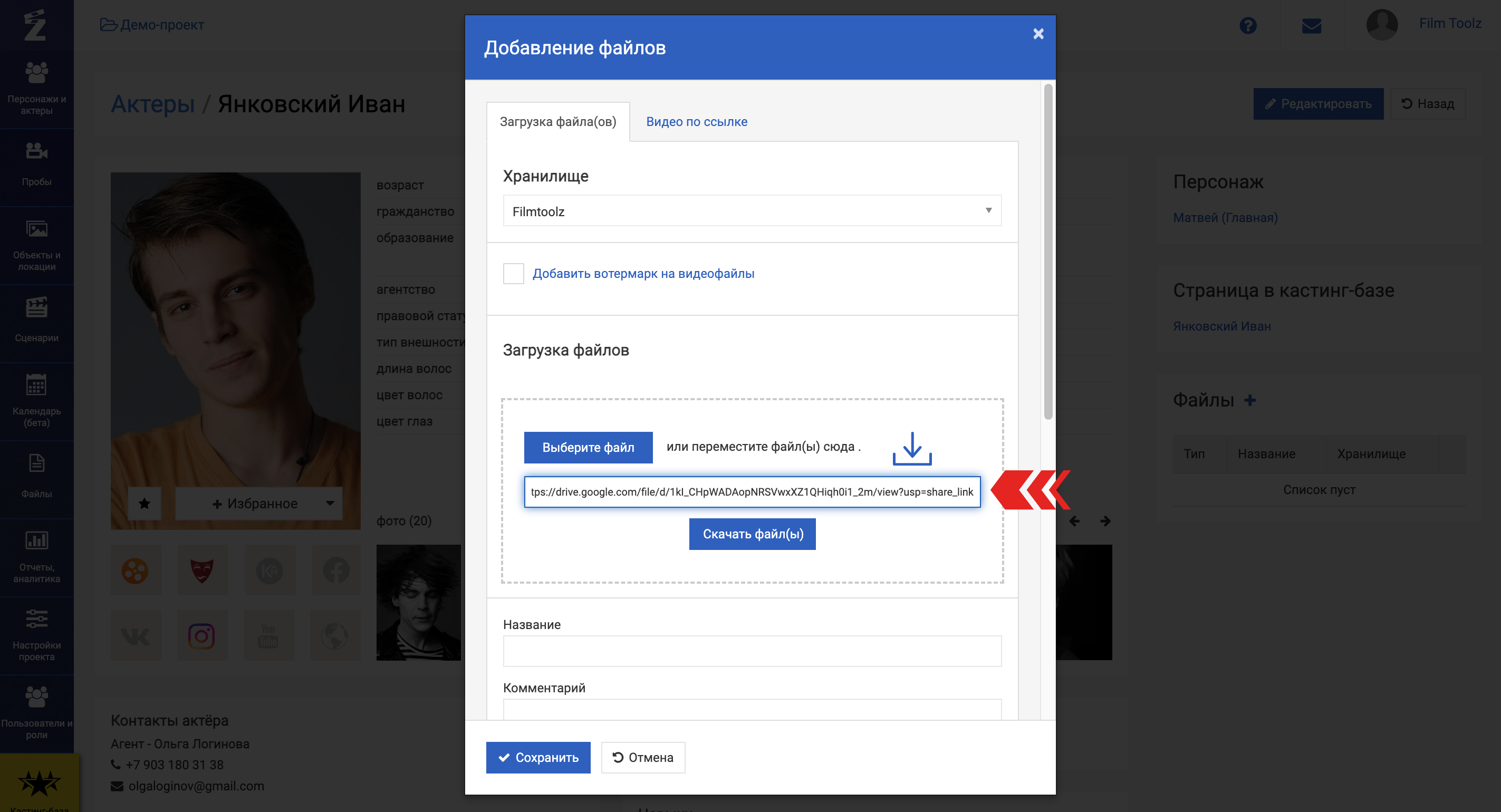Click the Тип column header

click(x=1194, y=454)
